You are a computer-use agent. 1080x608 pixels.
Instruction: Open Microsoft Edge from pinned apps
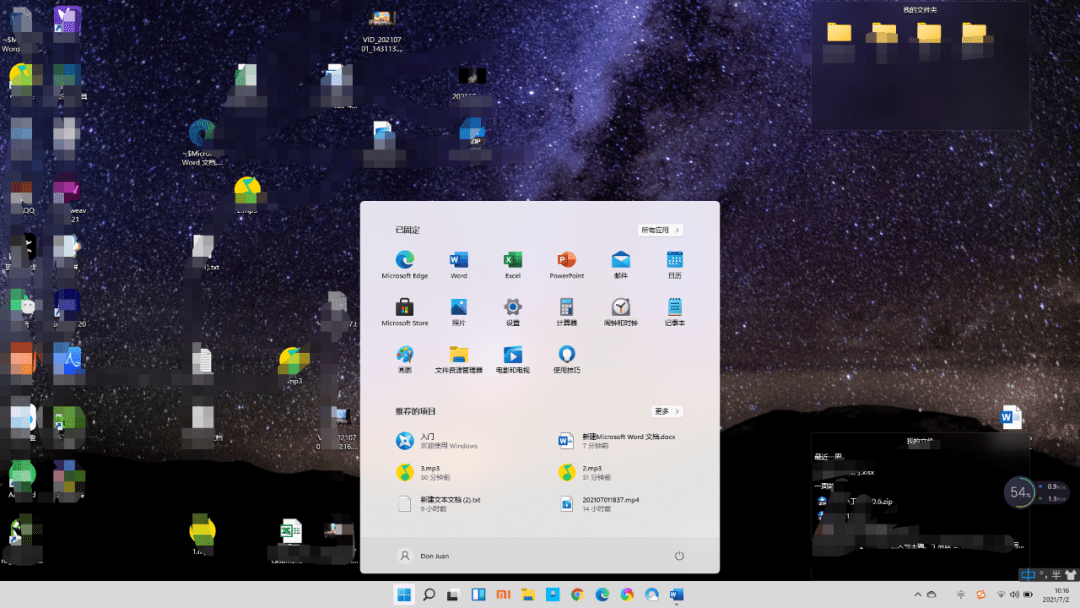tap(404, 264)
